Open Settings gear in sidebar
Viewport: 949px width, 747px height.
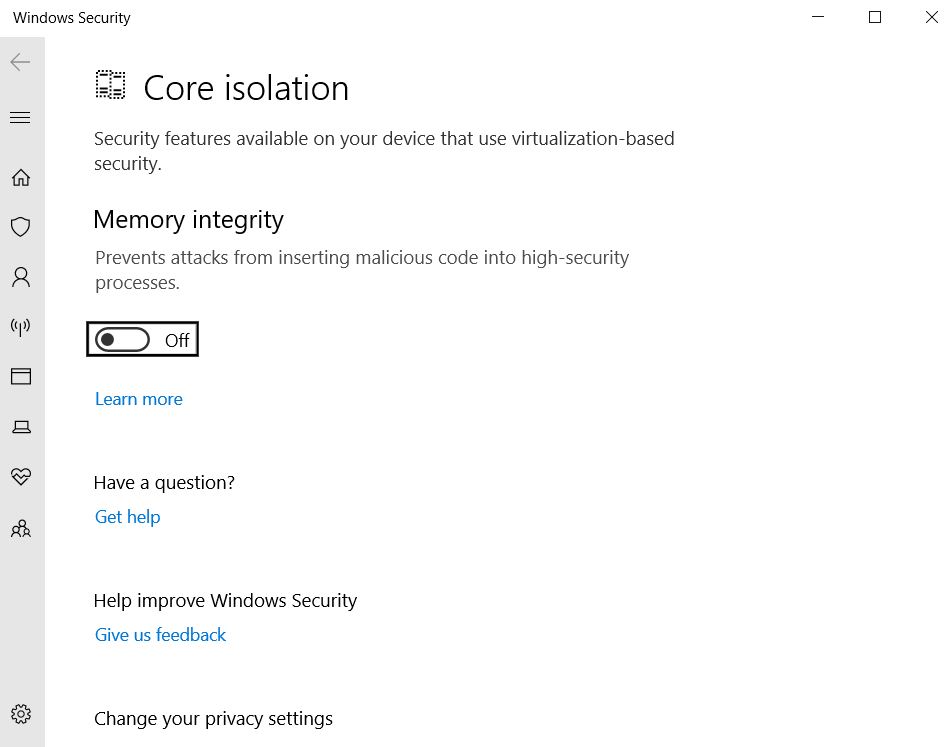(21, 714)
